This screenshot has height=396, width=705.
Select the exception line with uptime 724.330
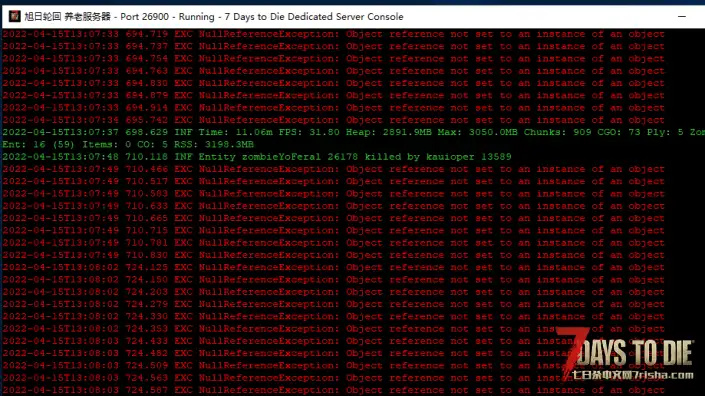pyautogui.click(x=333, y=316)
